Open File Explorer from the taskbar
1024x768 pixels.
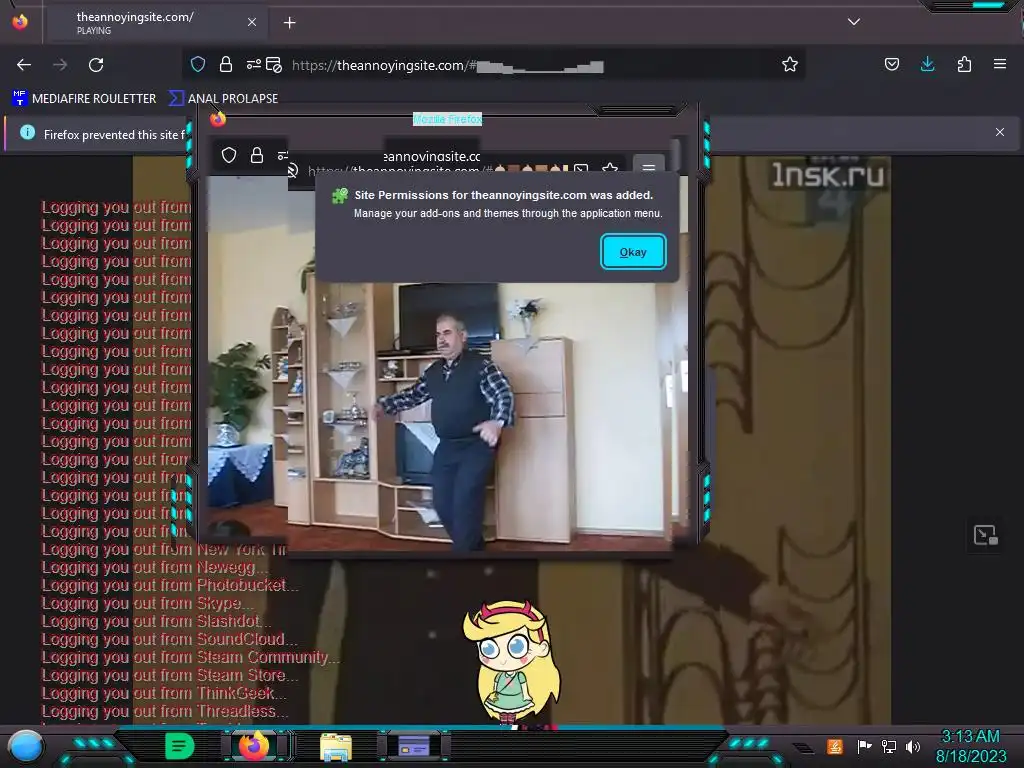pos(336,746)
